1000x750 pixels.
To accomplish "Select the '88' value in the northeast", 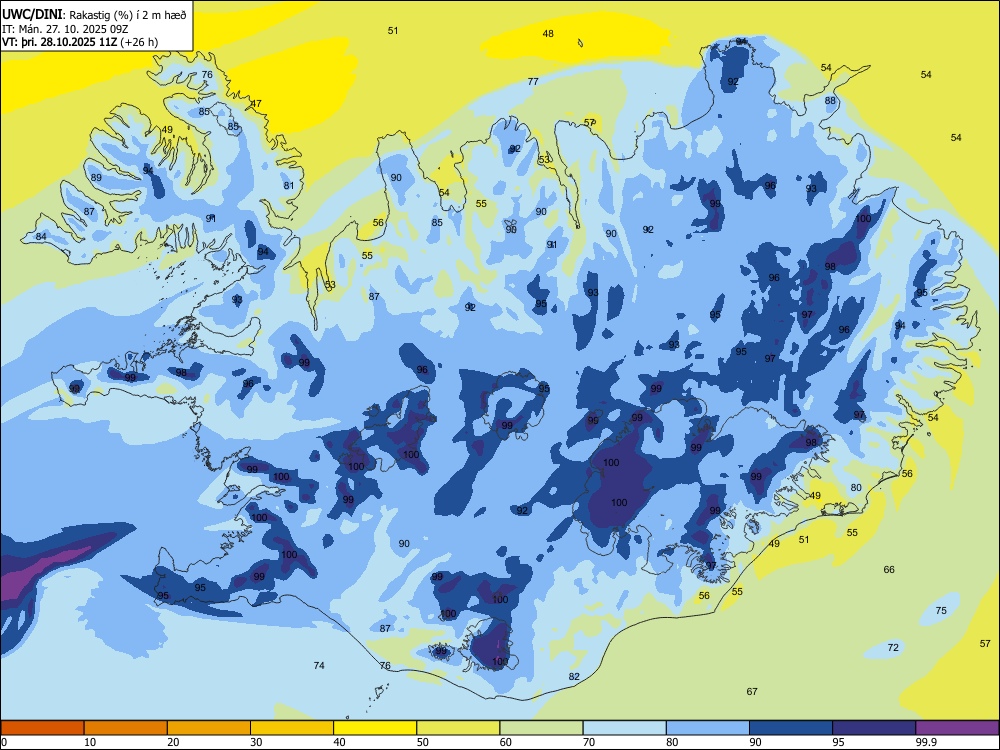I will pyautogui.click(x=830, y=101).
